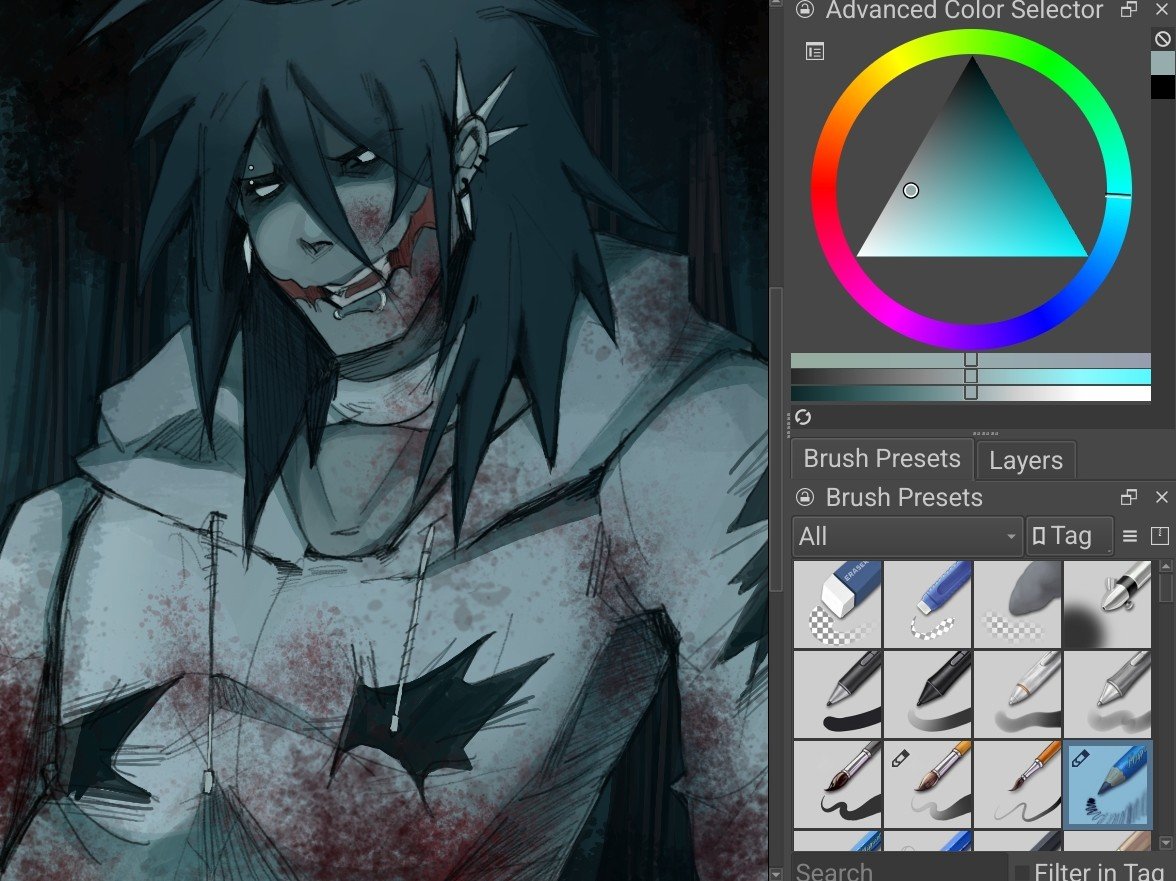
Task: Select the highlighted blue pencil preset
Action: (1107, 784)
